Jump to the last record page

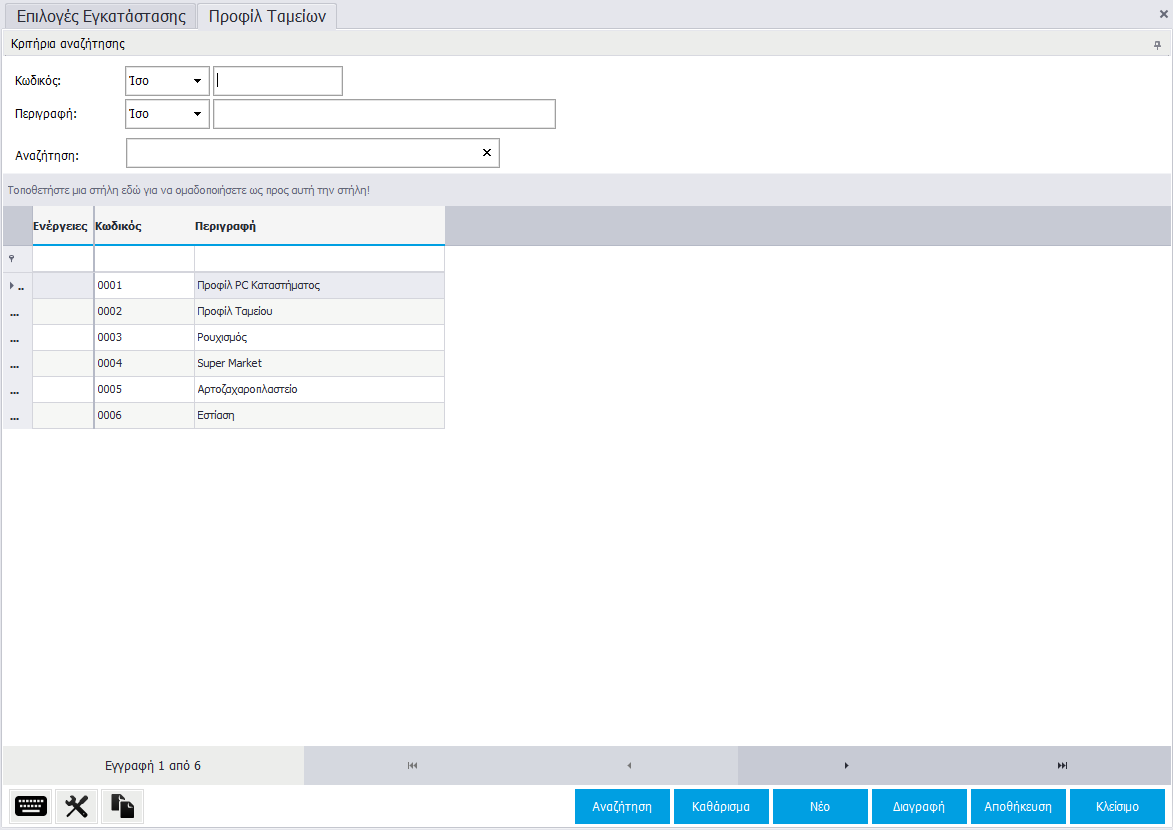(x=1062, y=766)
